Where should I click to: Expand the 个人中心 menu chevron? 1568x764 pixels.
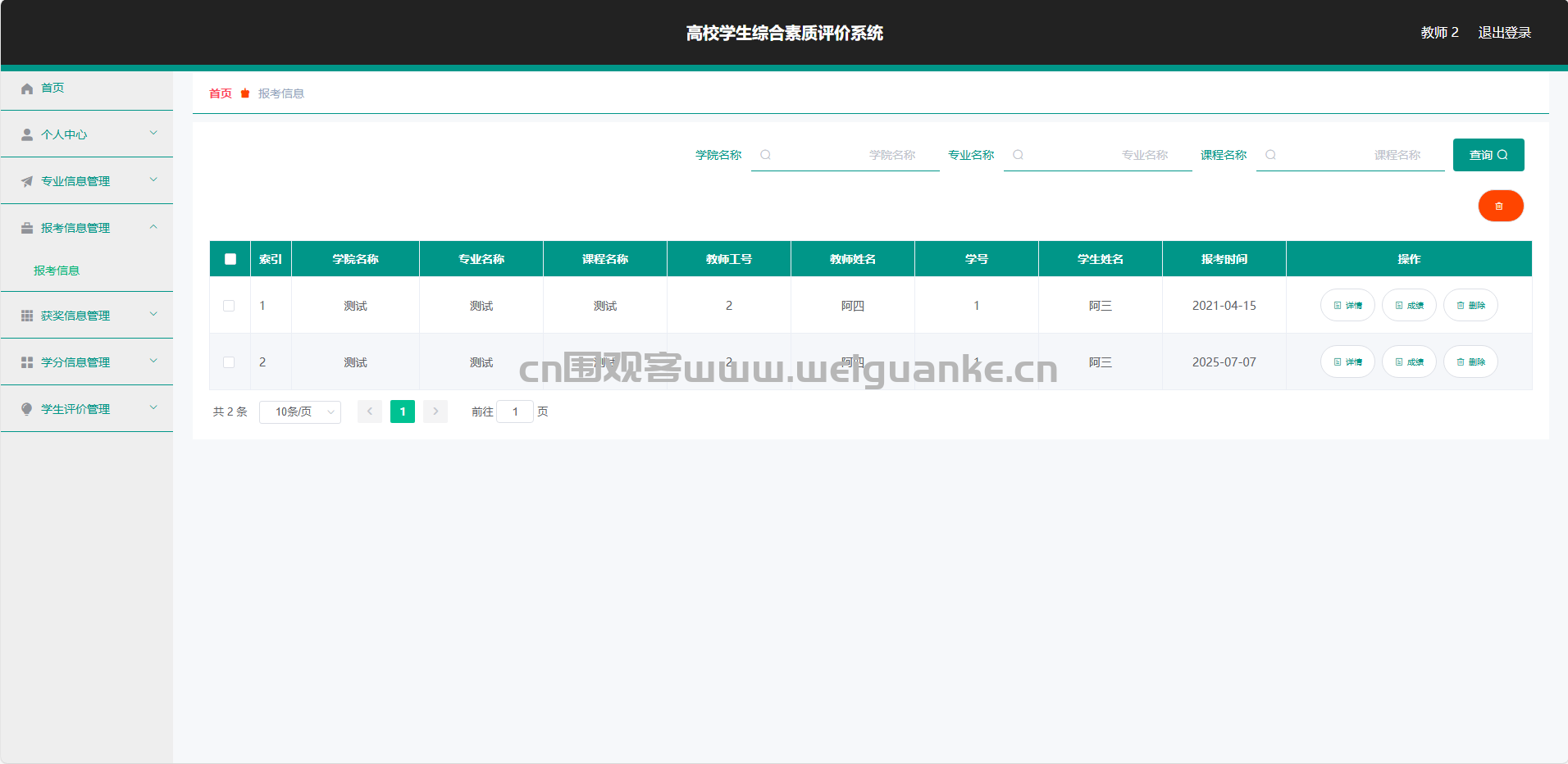[153, 133]
